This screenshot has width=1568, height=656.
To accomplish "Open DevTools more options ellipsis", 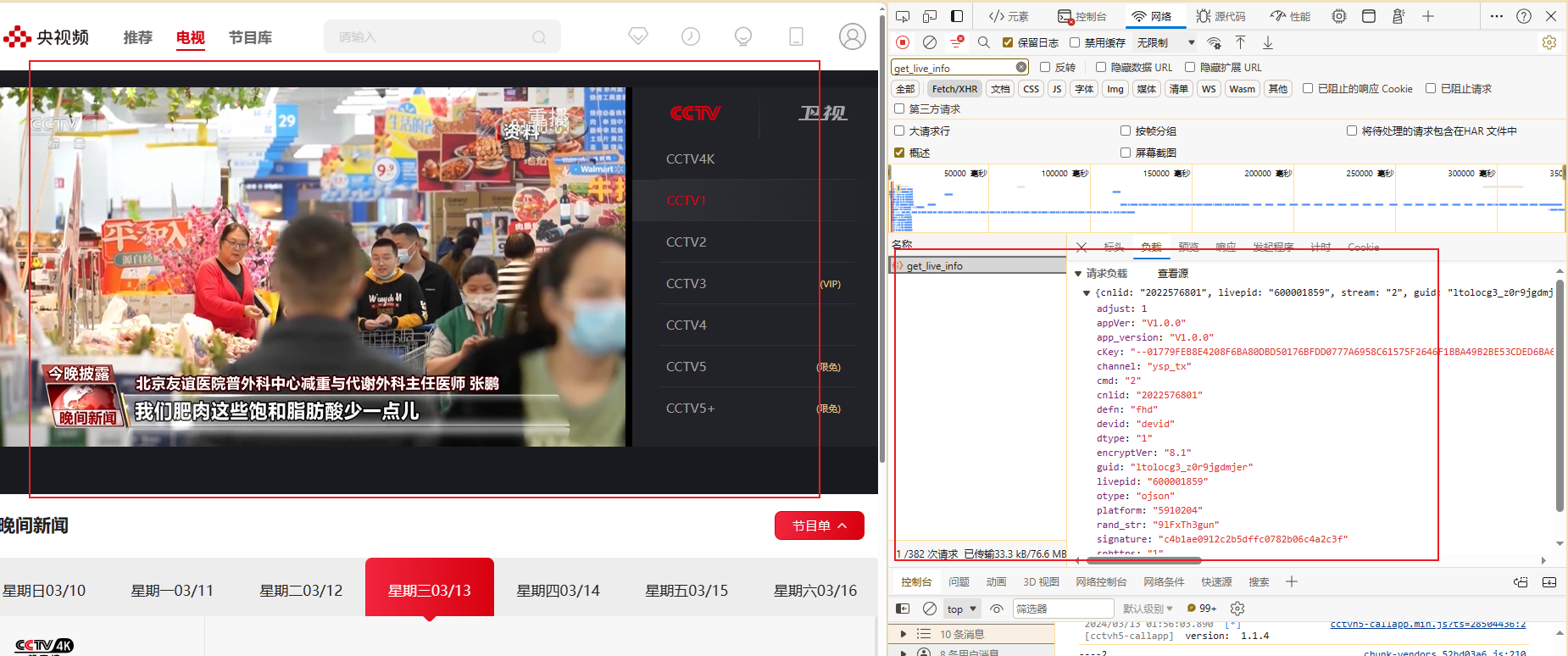I will [x=1497, y=16].
